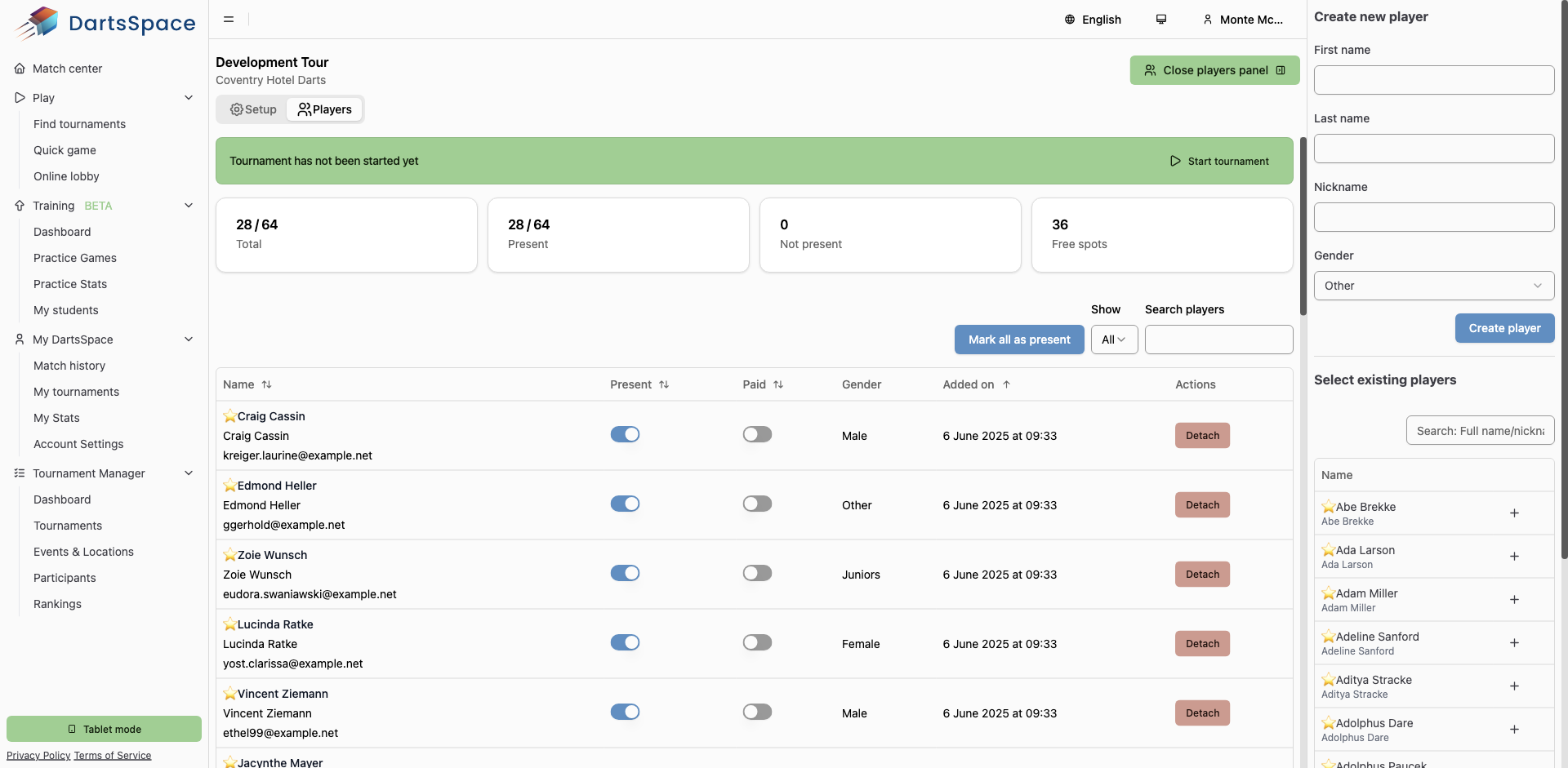Sort by Paid column arrows icon

[778, 384]
